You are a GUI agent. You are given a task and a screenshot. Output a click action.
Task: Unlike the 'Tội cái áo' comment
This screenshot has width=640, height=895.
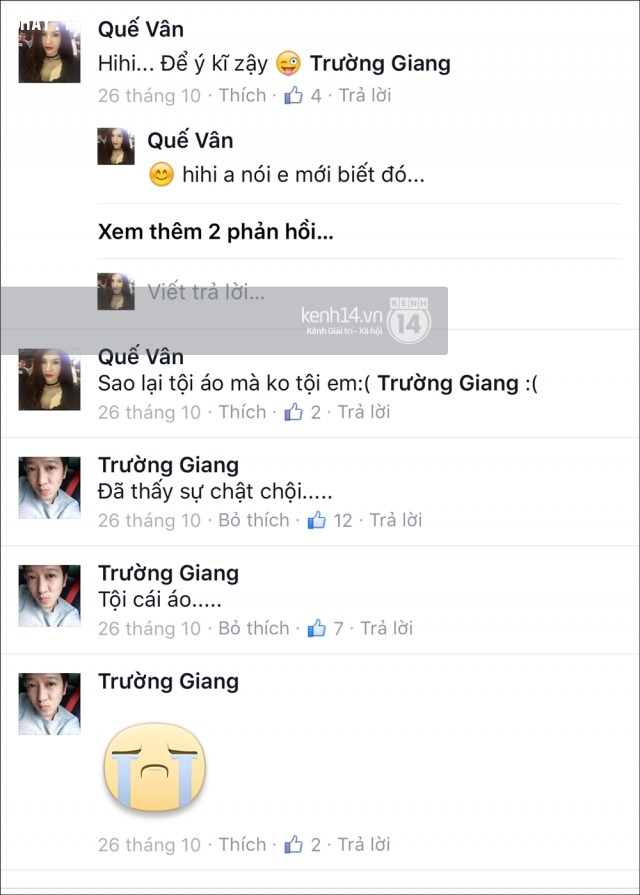coord(253,628)
